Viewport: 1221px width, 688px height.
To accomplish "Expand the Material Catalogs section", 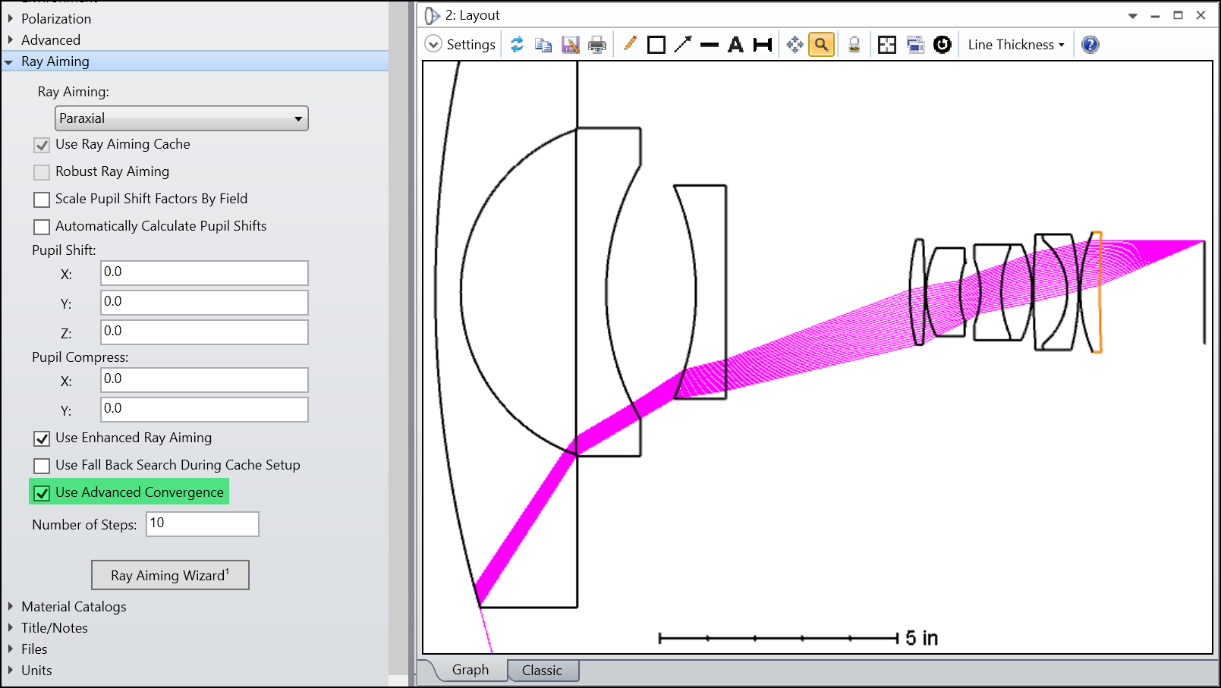I will (10, 606).
